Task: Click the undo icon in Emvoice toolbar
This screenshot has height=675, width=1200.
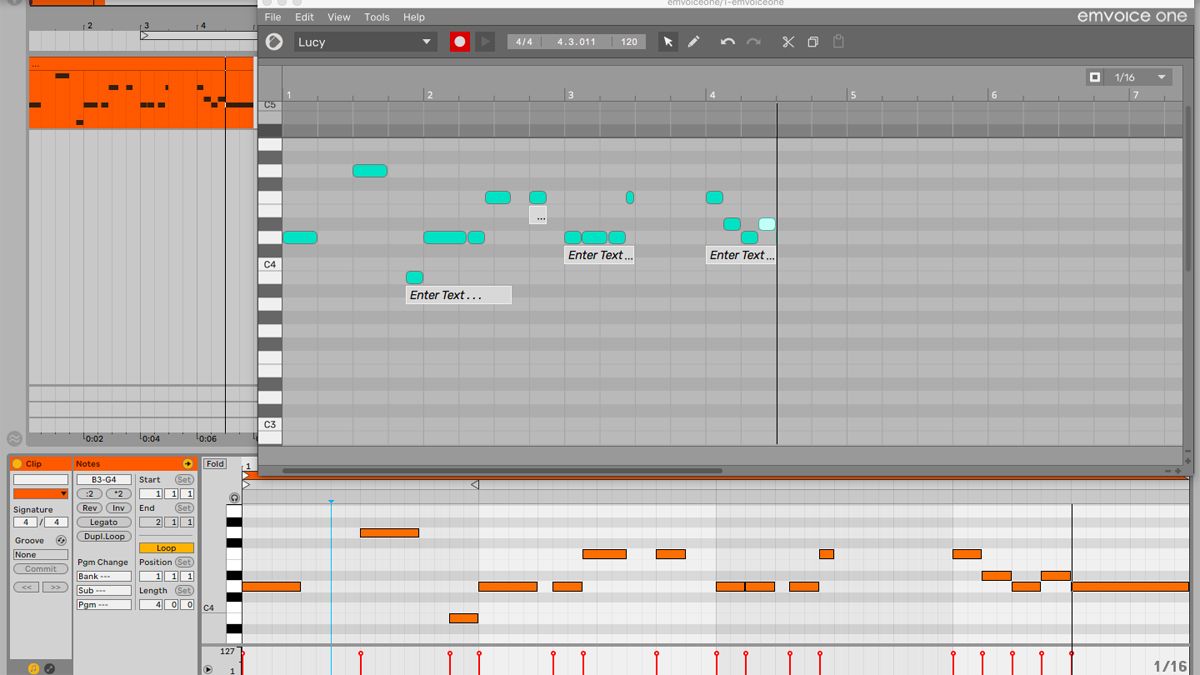Action: point(727,42)
